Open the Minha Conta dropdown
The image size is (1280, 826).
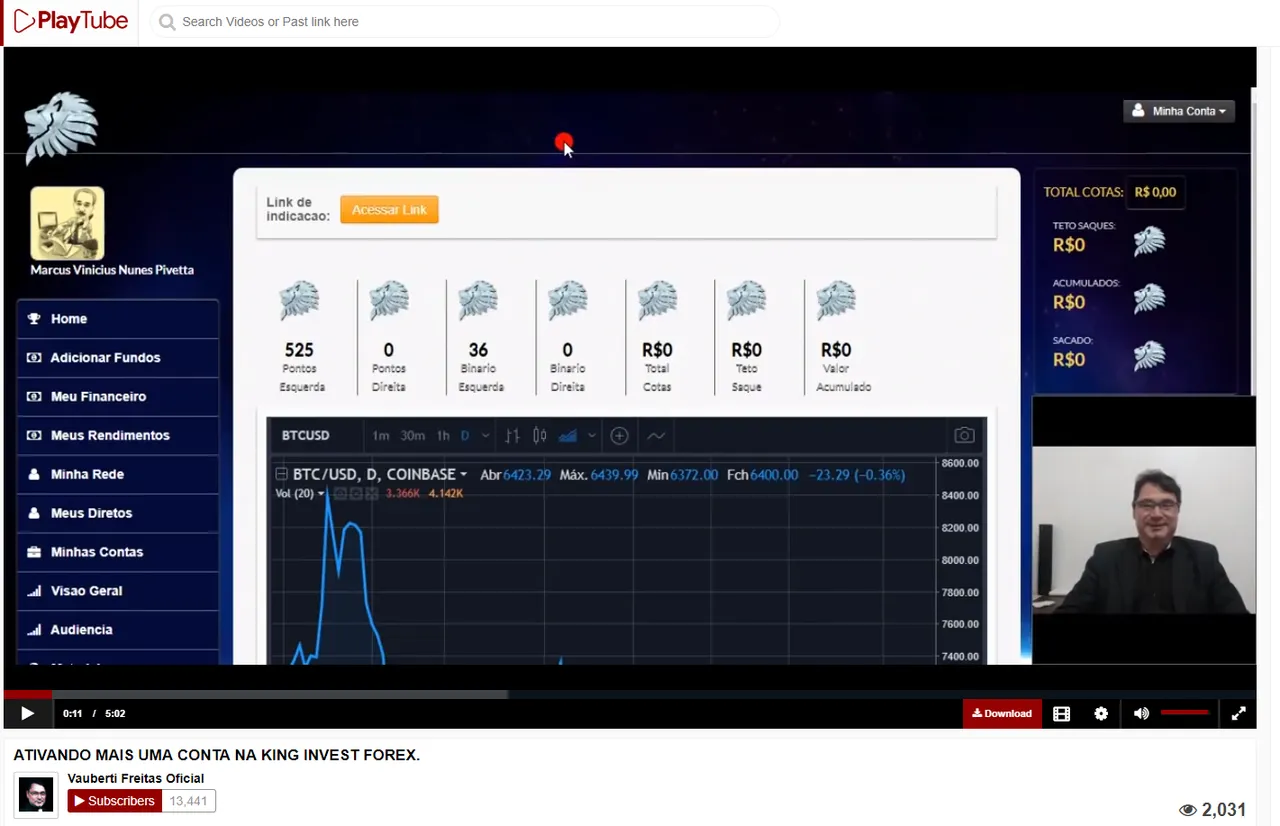point(1179,111)
